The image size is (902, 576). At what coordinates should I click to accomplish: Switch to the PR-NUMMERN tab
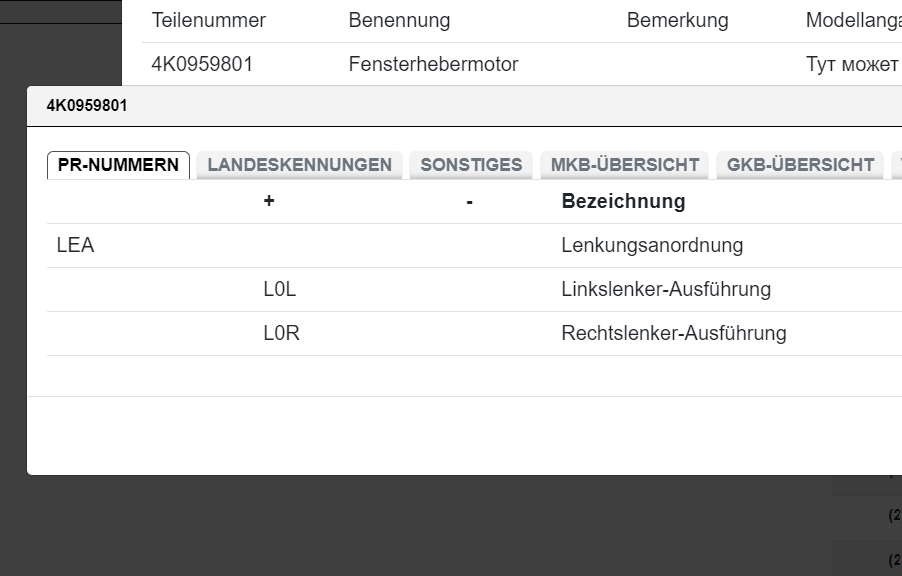[x=118, y=165]
